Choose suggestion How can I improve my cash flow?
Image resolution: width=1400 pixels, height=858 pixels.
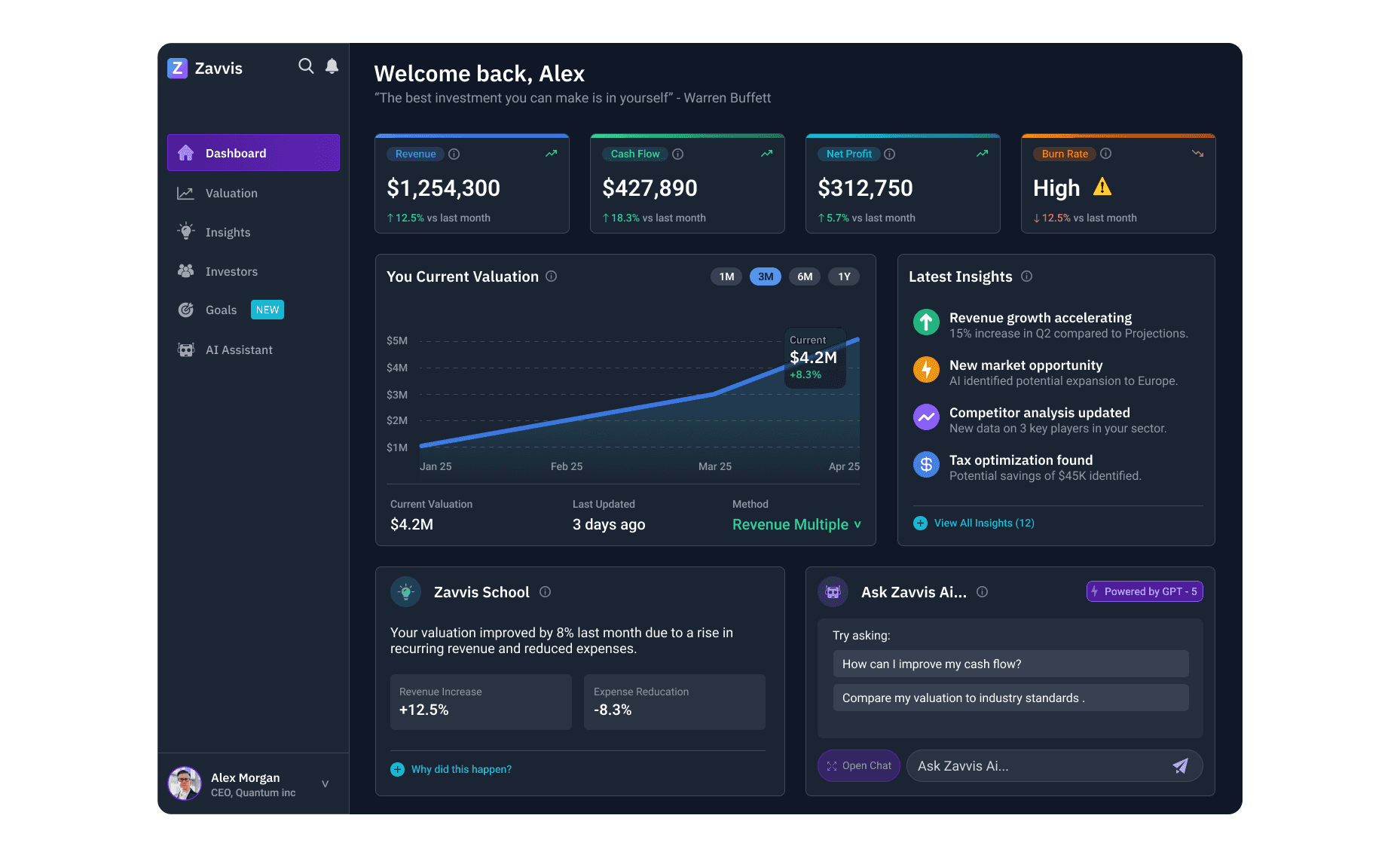(x=1010, y=664)
